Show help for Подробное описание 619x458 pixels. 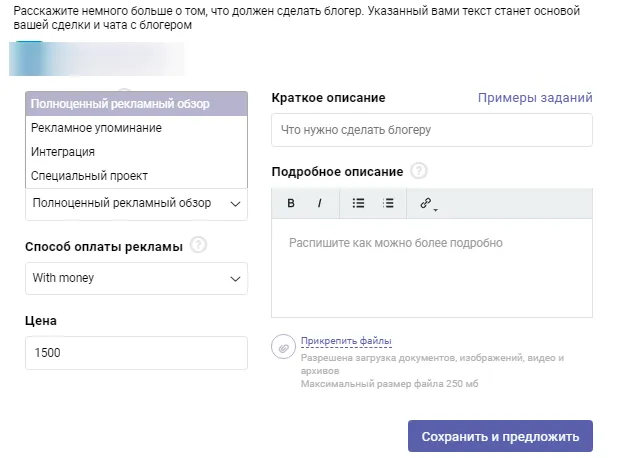418,171
